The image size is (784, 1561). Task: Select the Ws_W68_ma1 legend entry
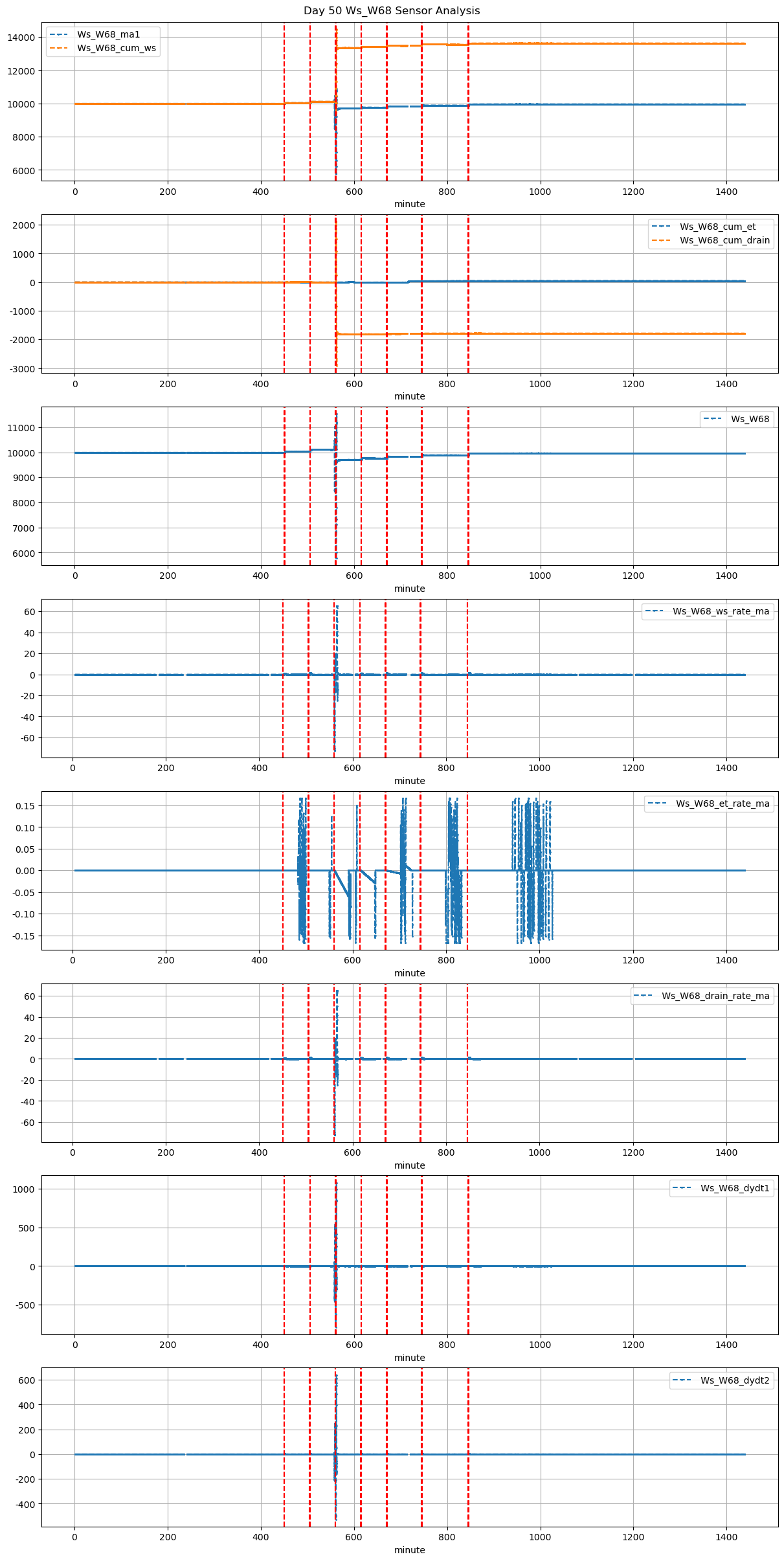108,34
